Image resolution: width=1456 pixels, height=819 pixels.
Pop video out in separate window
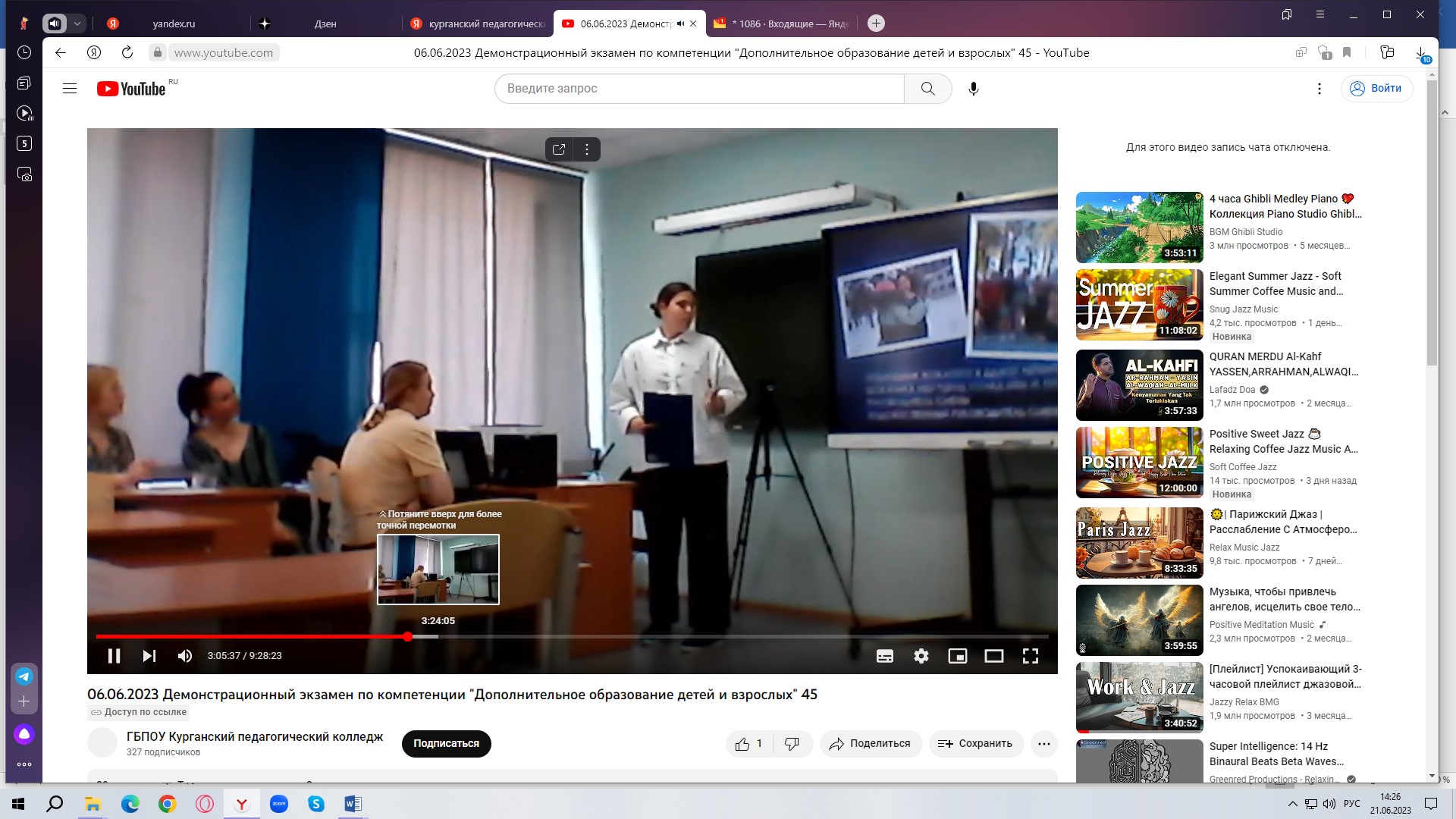click(559, 149)
